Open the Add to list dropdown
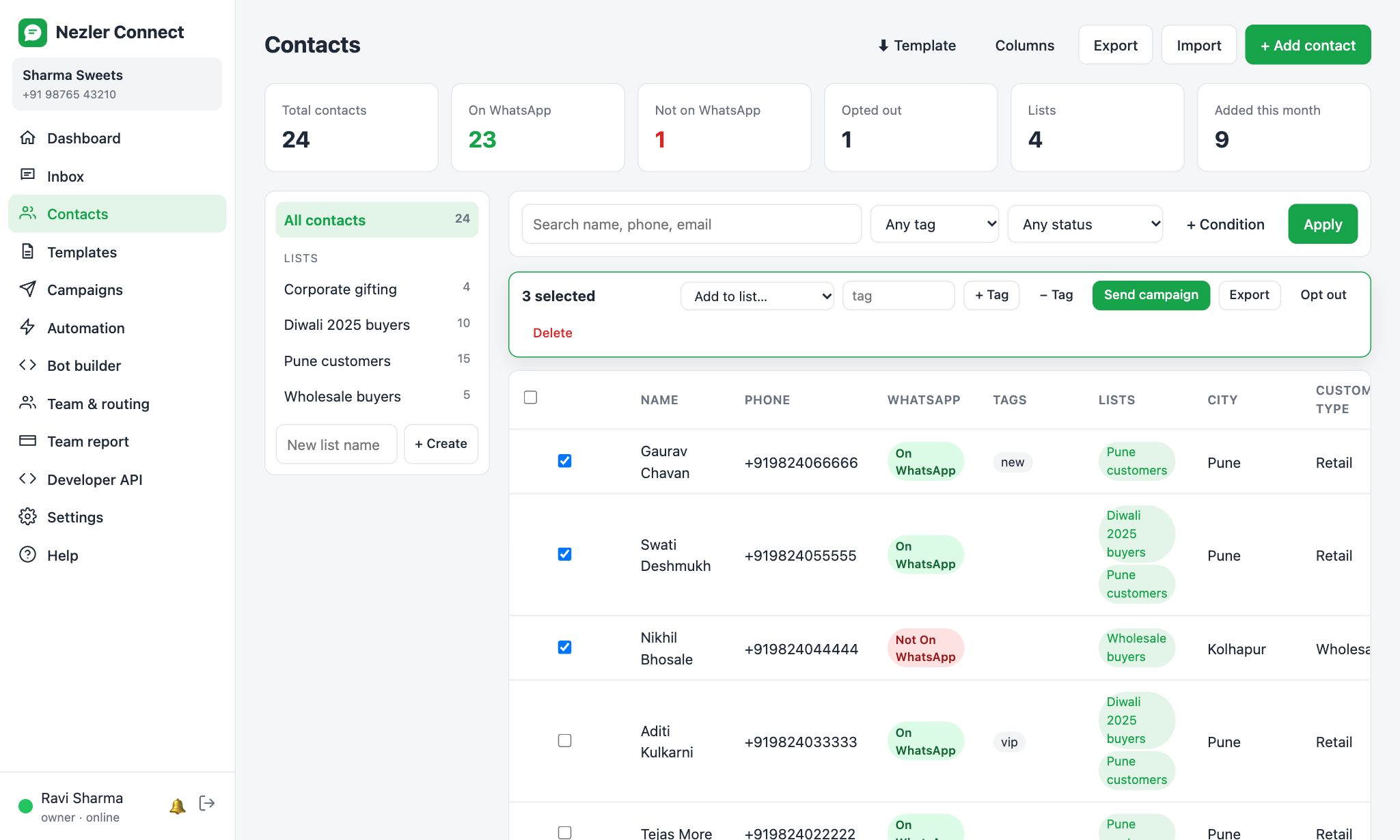 [757, 296]
